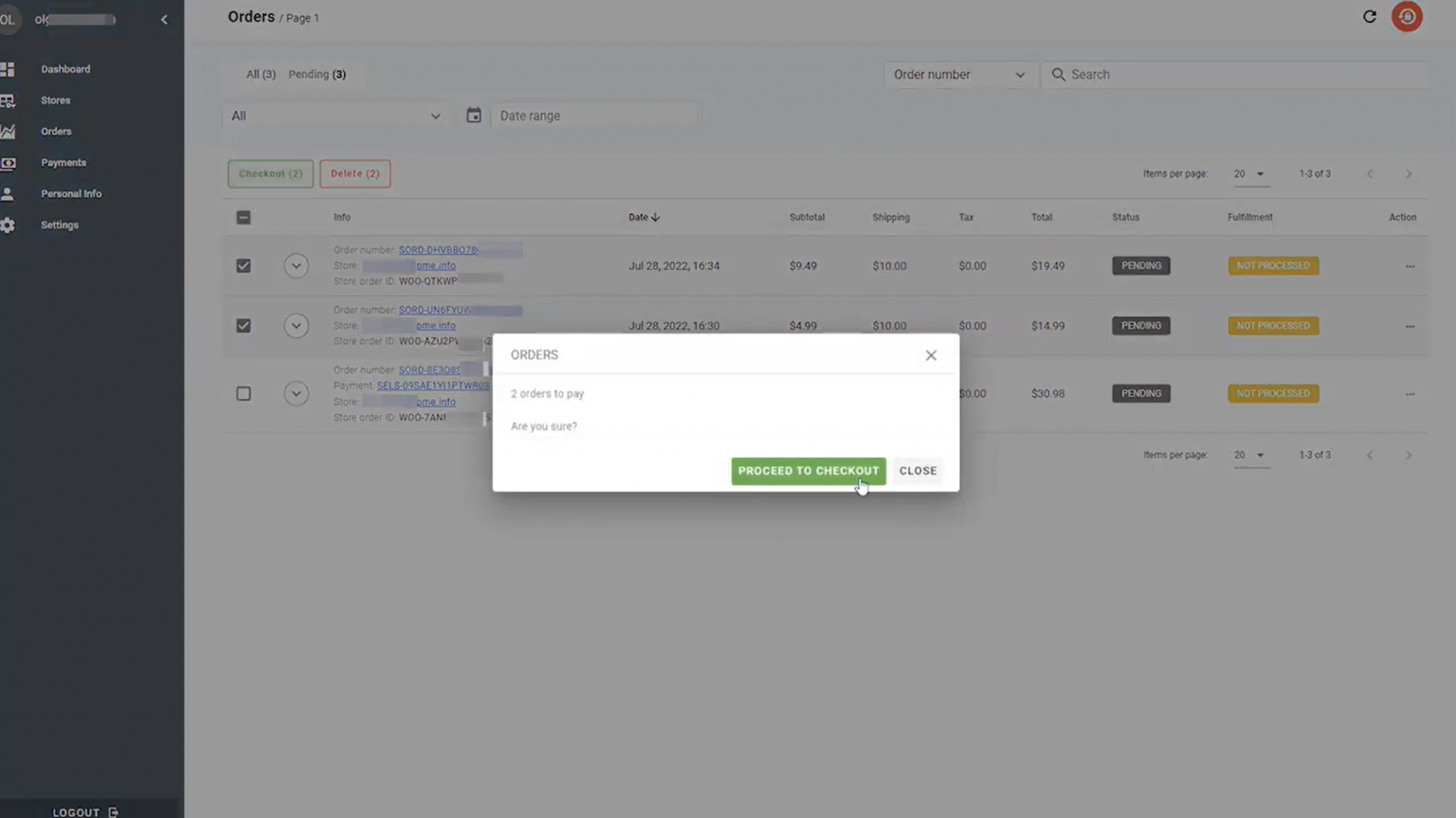The width and height of the screenshot is (1456, 818).
Task: Uncheck the second order's checkbox
Action: [x=244, y=325]
